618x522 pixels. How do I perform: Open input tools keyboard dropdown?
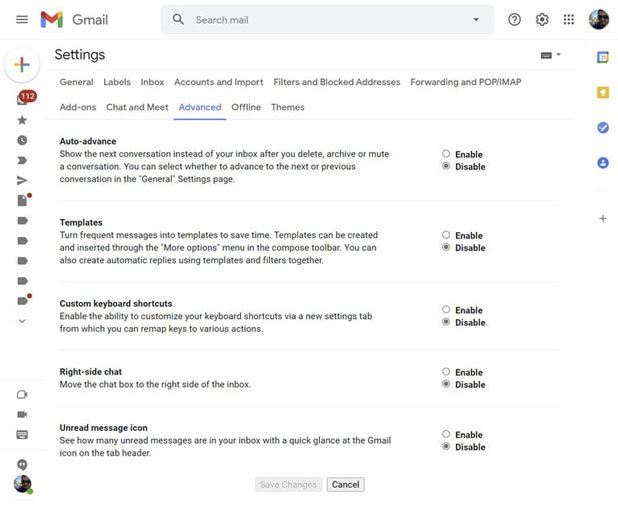(550, 55)
